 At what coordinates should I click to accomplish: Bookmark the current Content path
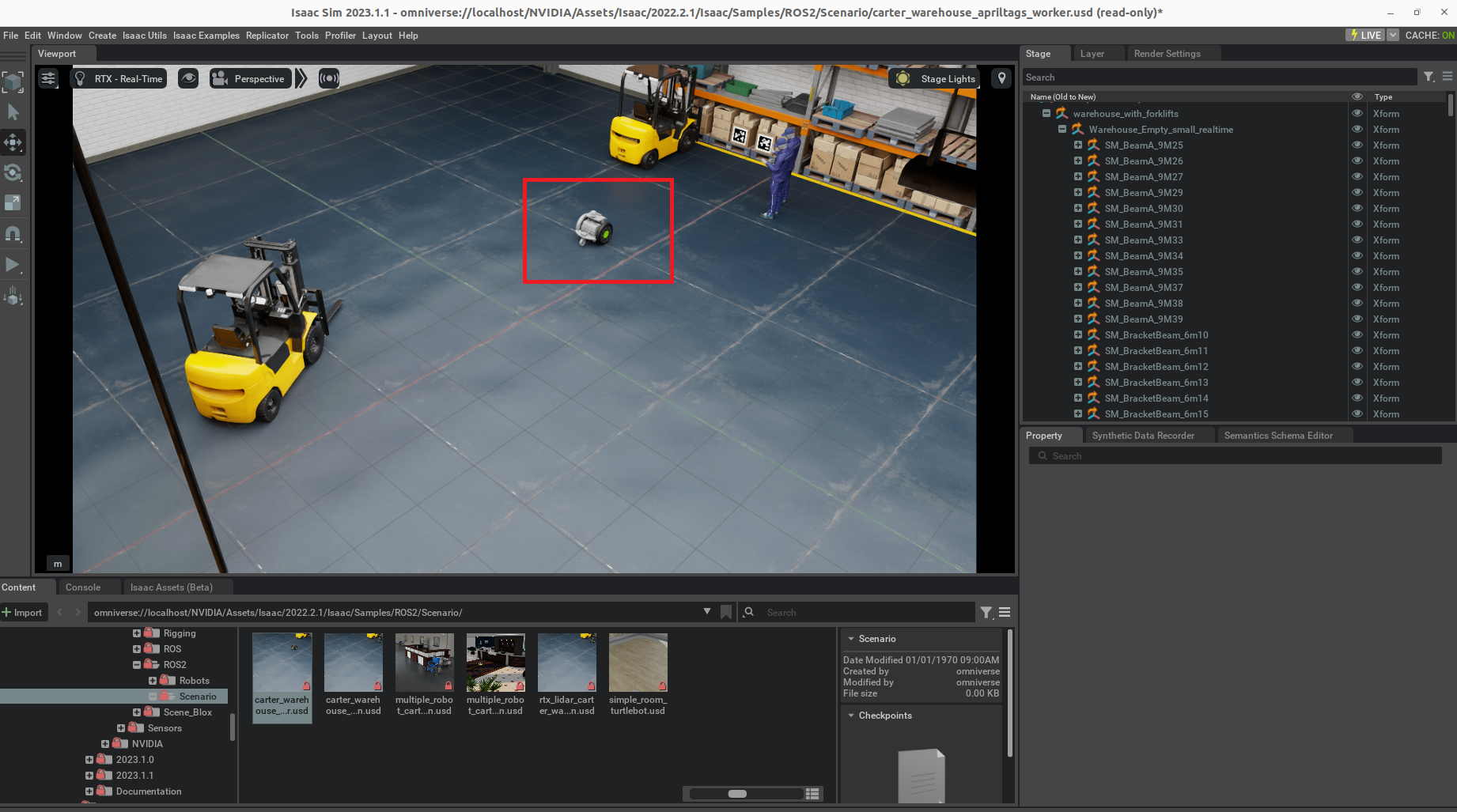726,613
